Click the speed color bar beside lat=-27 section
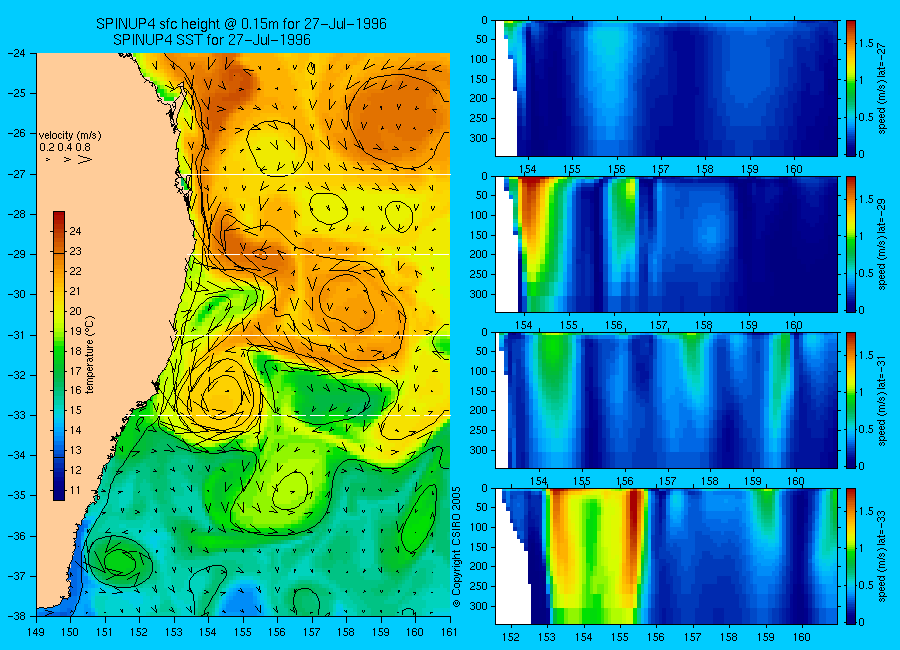Screen dimensions: 900x650 850,88
